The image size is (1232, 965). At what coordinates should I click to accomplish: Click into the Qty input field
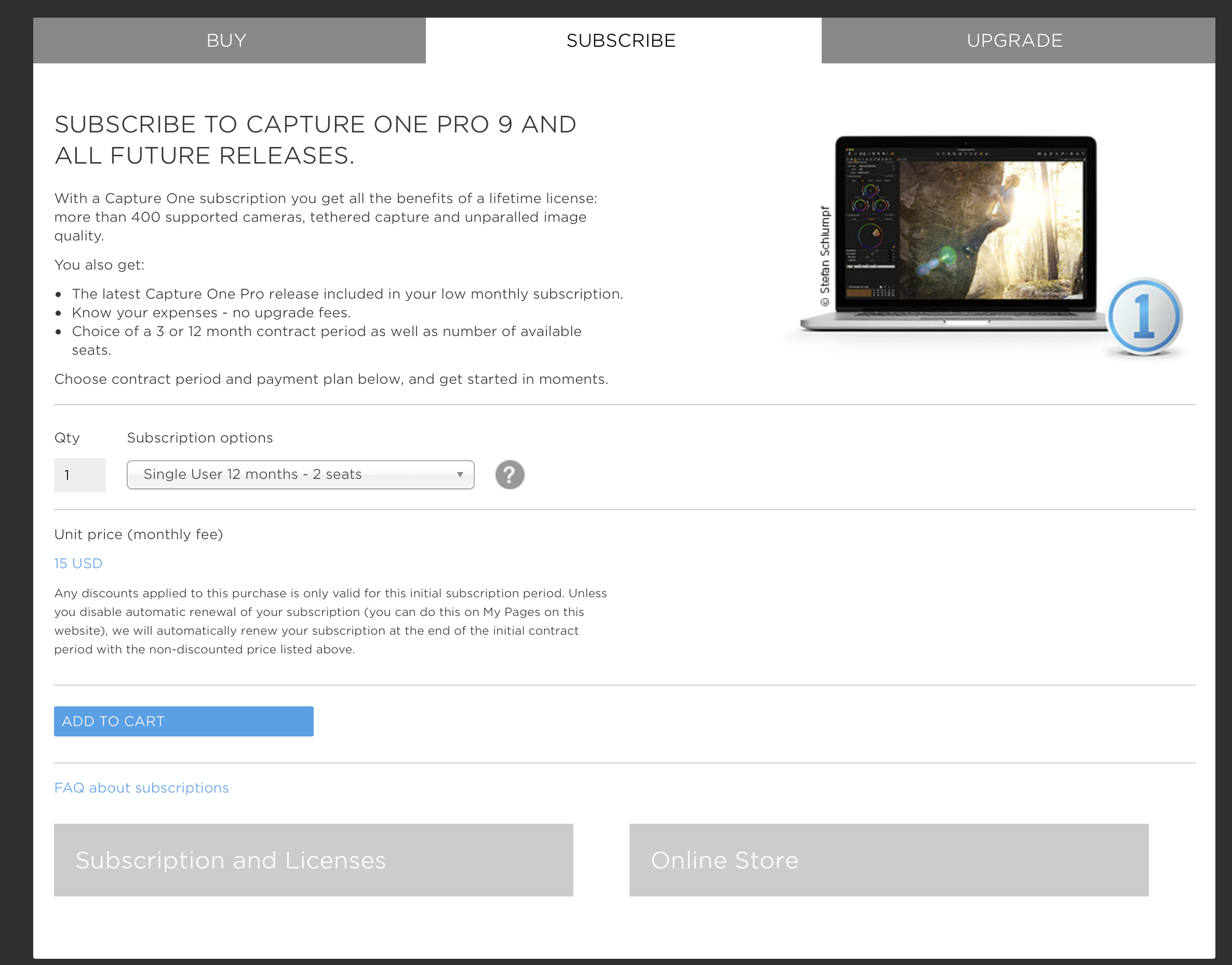[x=79, y=475]
